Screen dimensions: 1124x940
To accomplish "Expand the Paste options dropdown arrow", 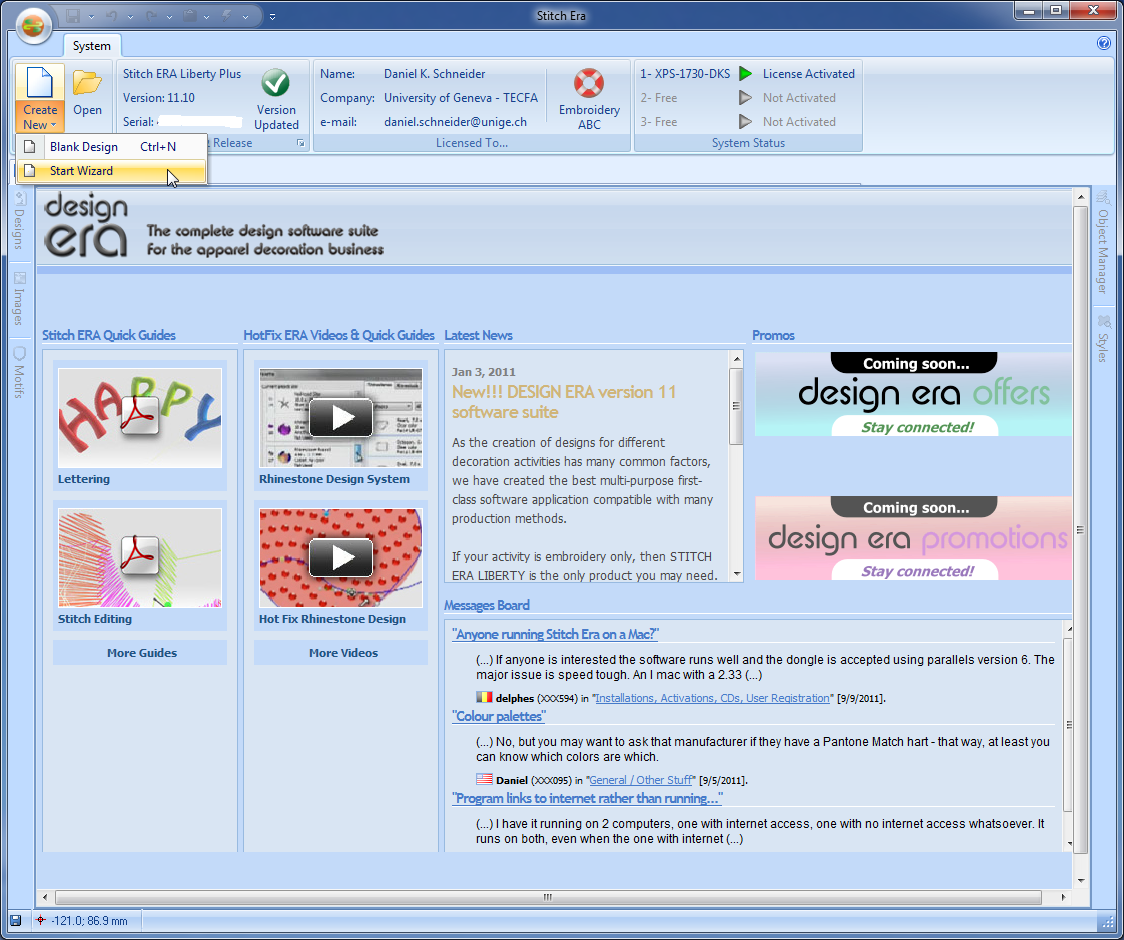I will click(x=206, y=16).
